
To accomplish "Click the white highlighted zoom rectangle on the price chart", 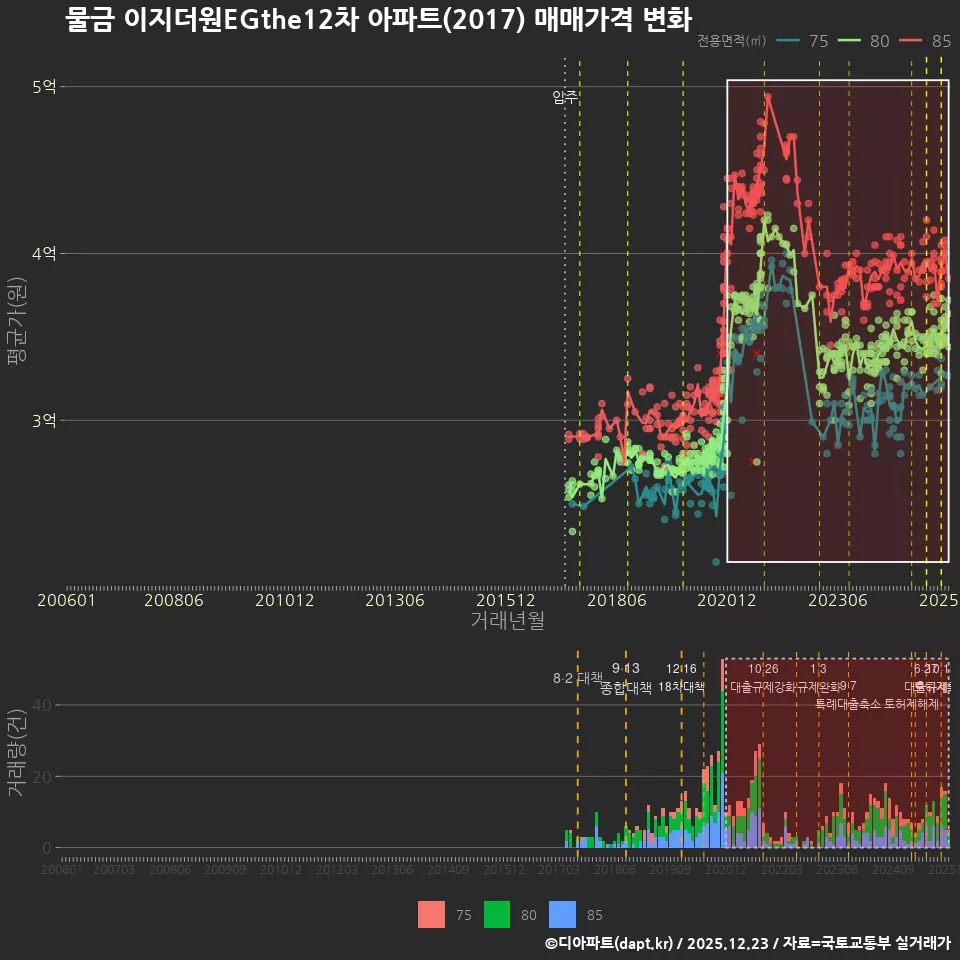I will pyautogui.click(x=837, y=320).
